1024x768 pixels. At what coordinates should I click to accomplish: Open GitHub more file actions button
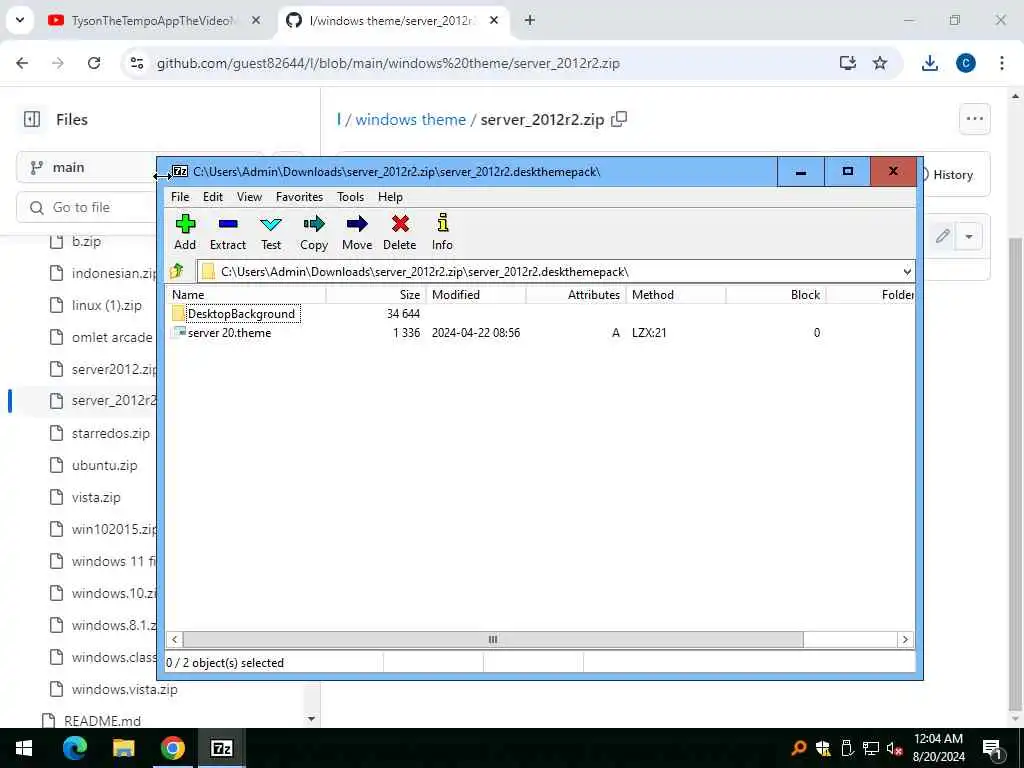[974, 119]
